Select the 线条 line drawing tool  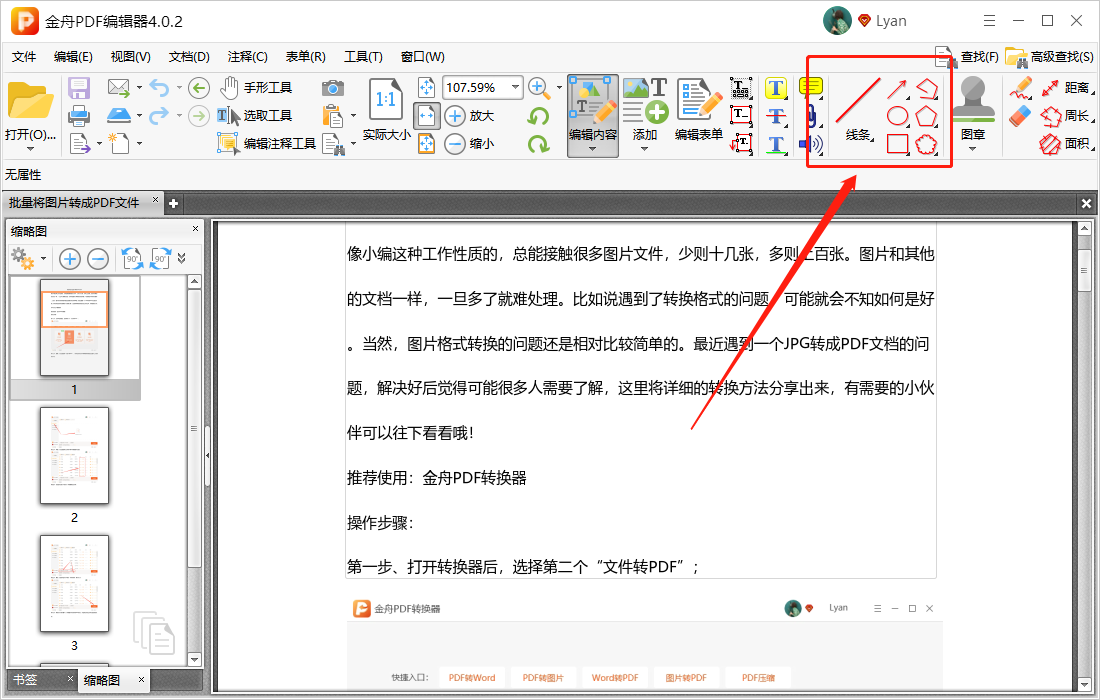click(x=857, y=109)
